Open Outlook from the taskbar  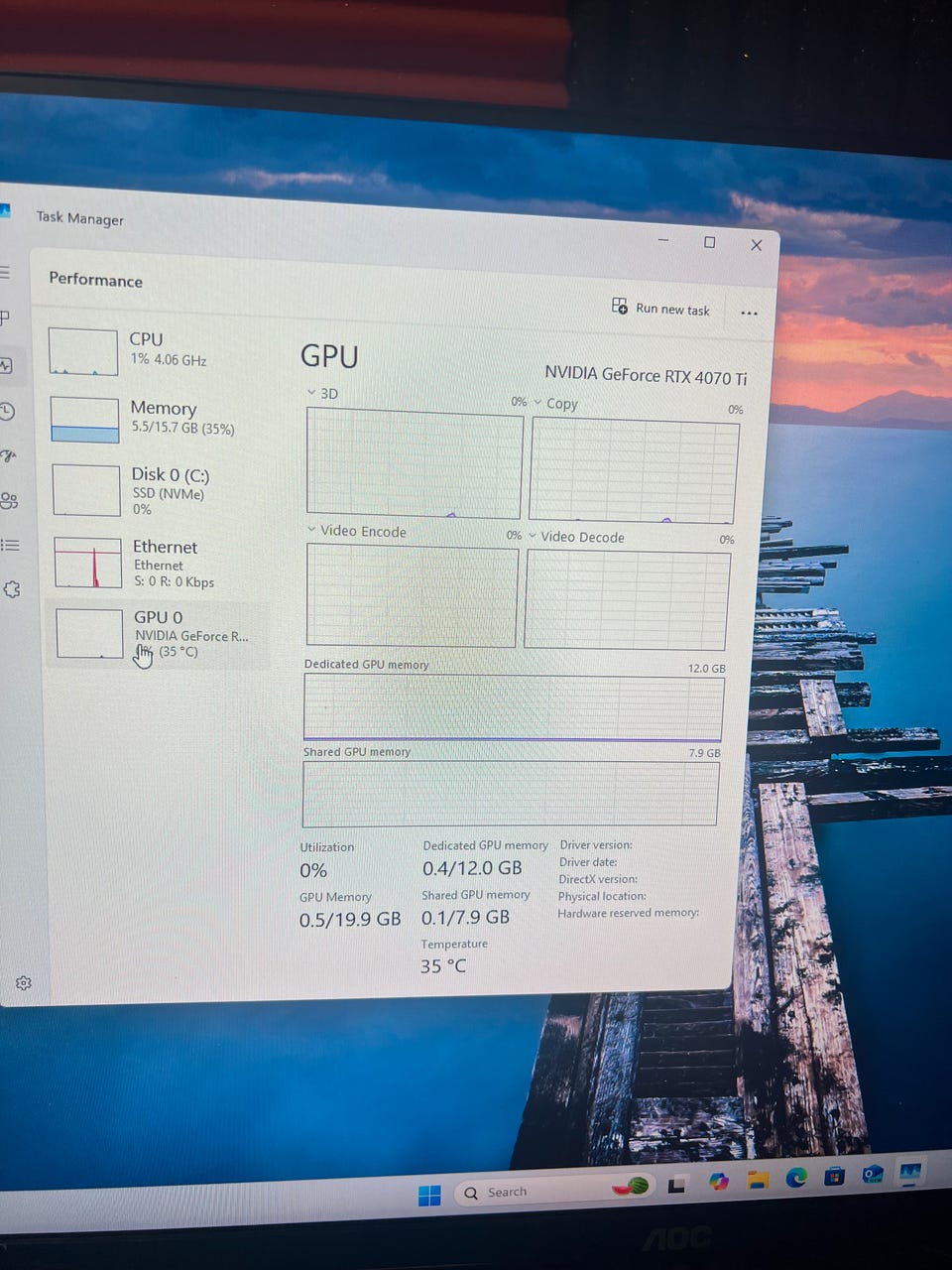873,1175
